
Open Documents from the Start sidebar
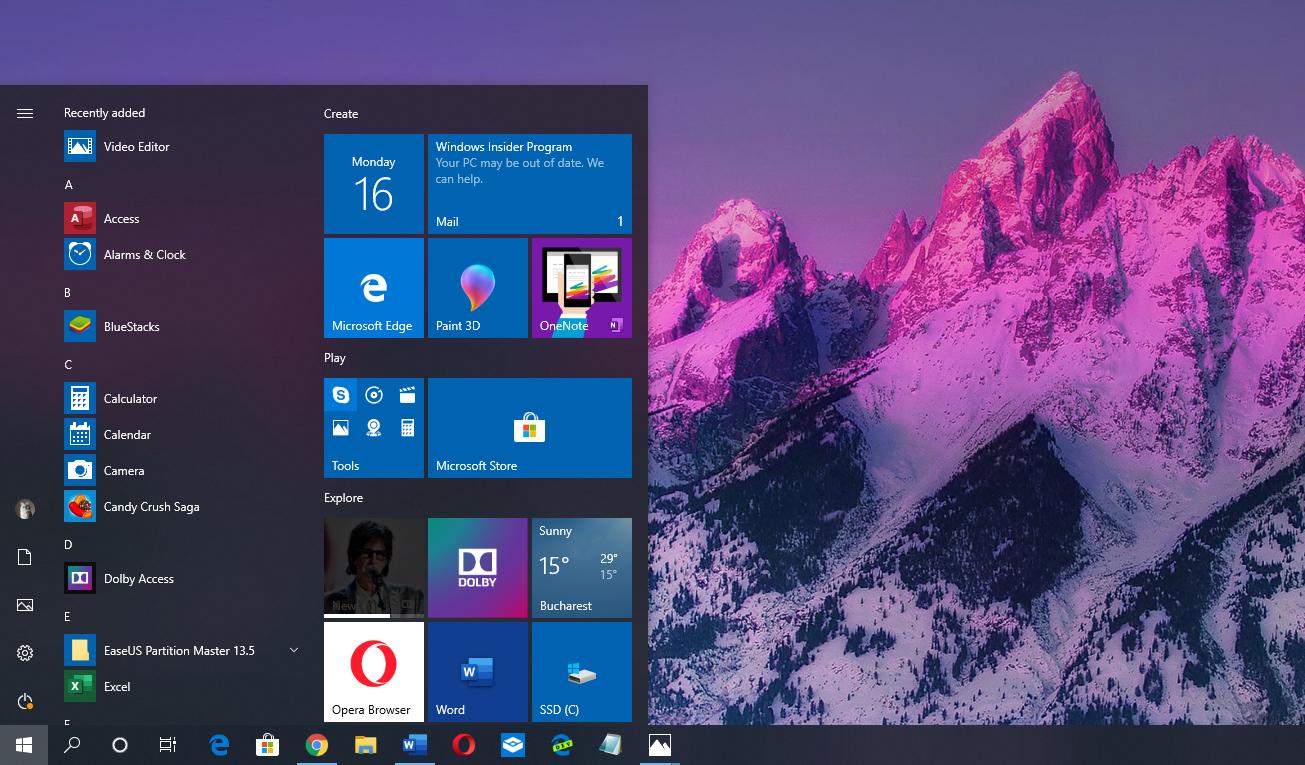pyautogui.click(x=25, y=557)
